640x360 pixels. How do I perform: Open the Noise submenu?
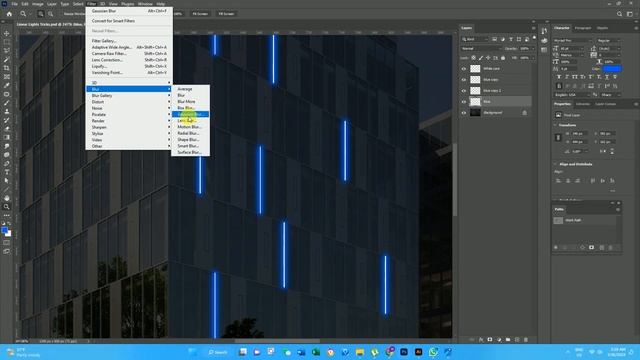point(129,108)
